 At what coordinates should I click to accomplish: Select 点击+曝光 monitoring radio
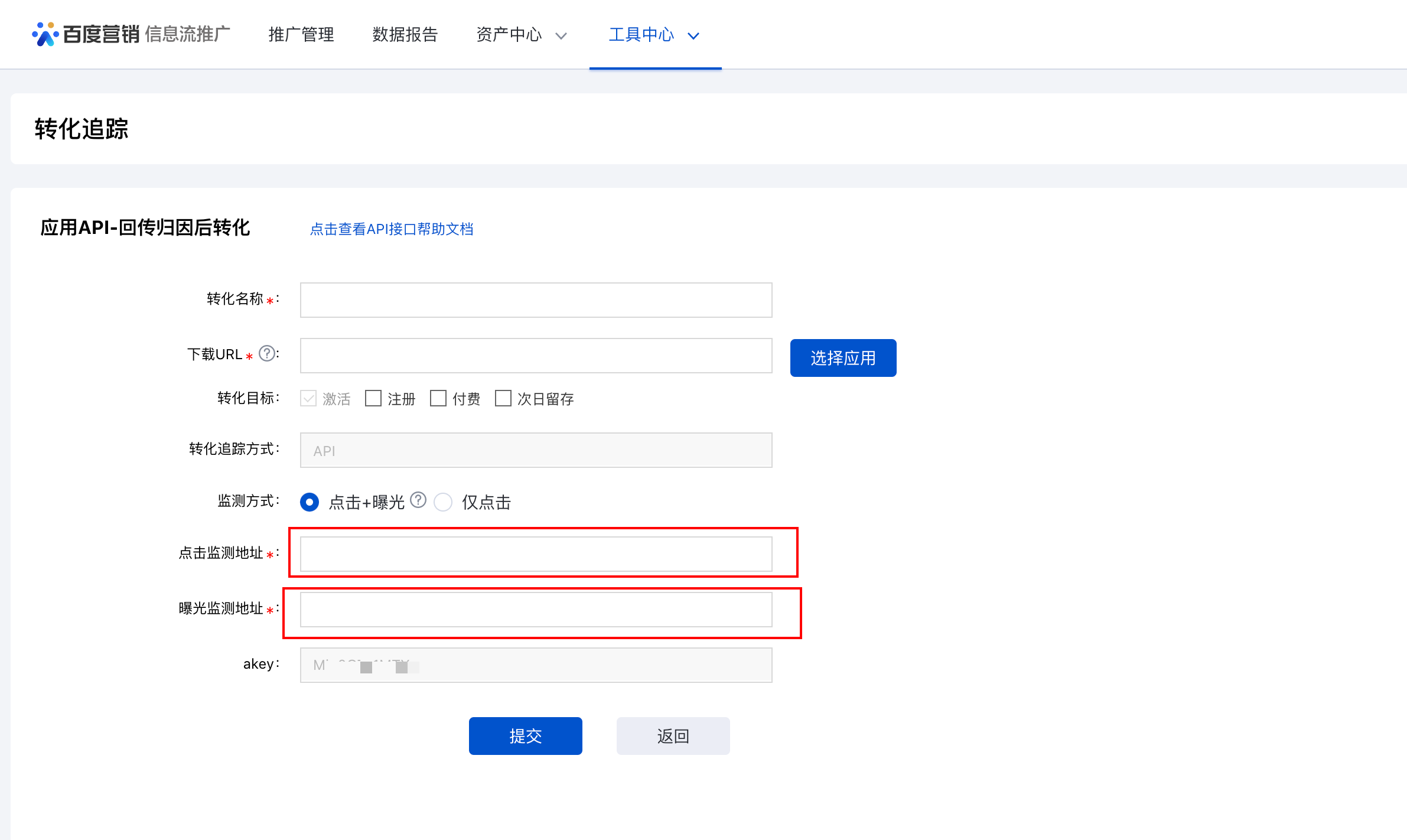310,502
